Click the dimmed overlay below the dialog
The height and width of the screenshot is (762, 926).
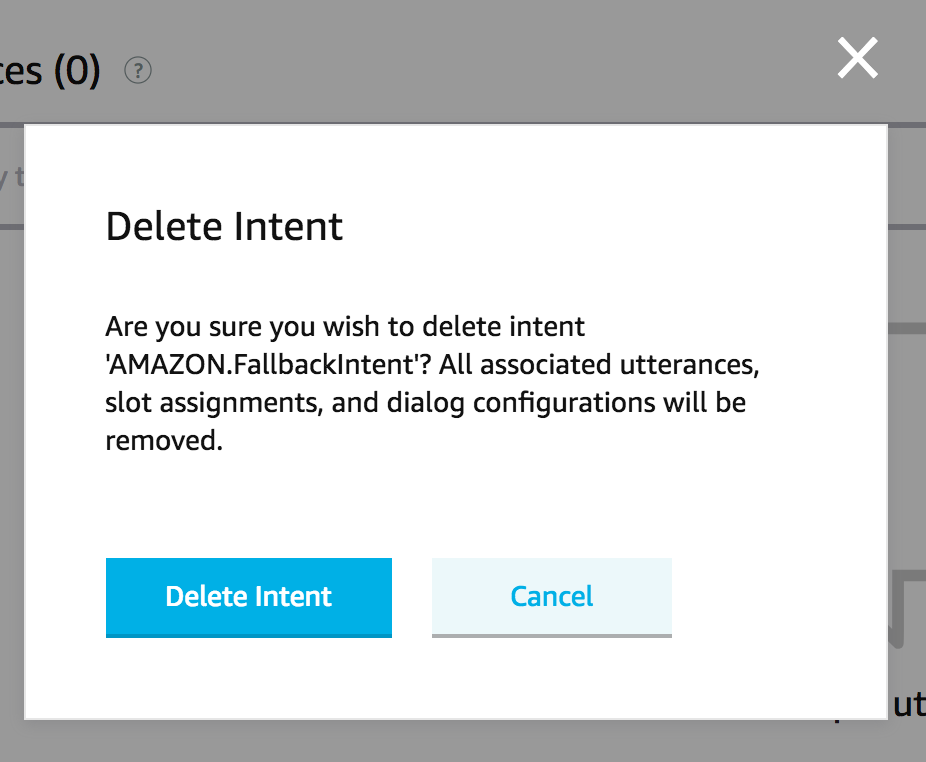[463, 742]
